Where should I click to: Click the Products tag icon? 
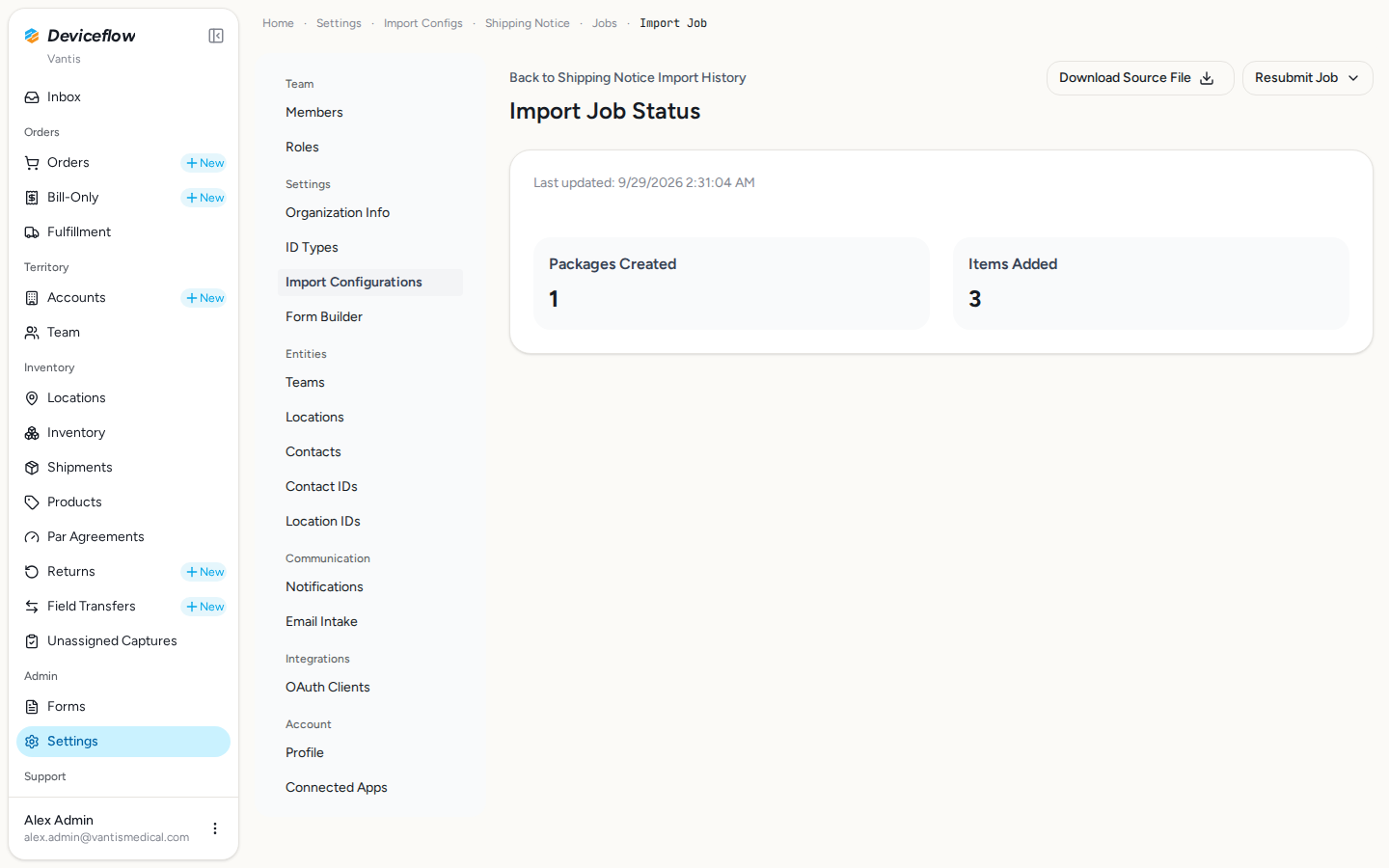coord(32,502)
